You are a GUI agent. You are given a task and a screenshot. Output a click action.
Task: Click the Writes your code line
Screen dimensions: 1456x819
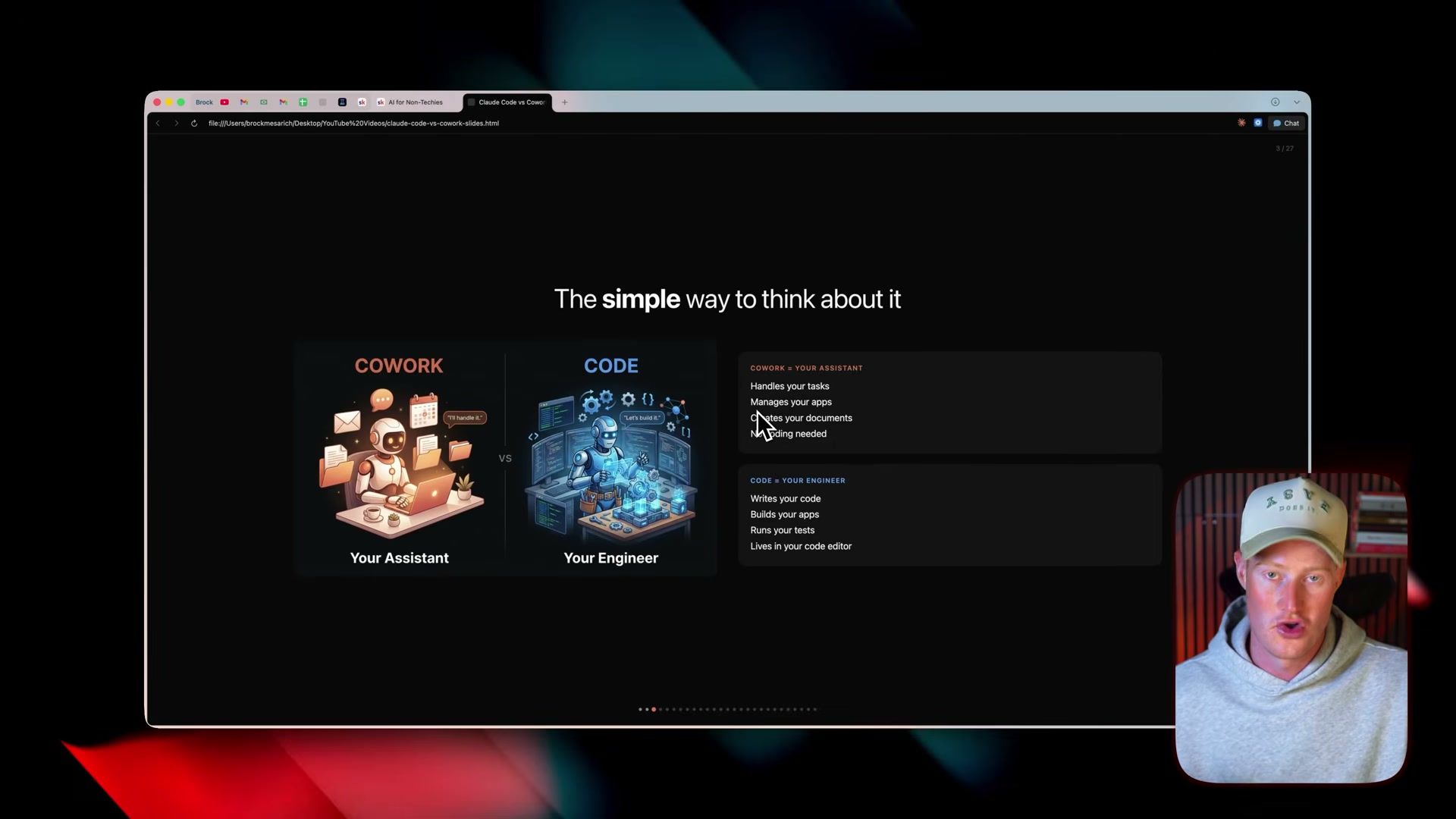(x=786, y=499)
